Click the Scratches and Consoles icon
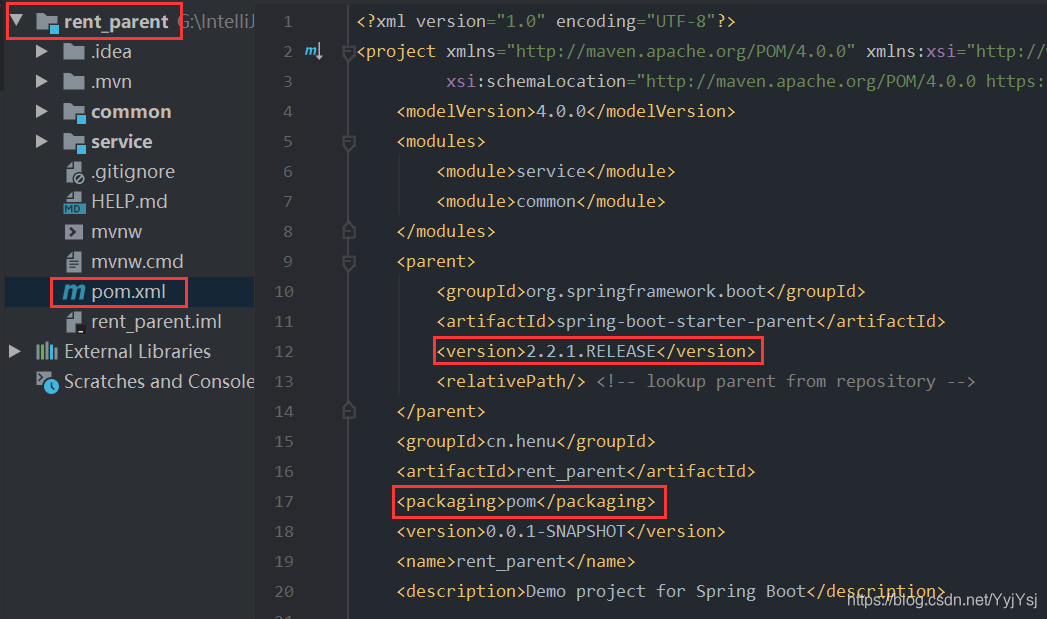The height and width of the screenshot is (619, 1047). pos(47,382)
